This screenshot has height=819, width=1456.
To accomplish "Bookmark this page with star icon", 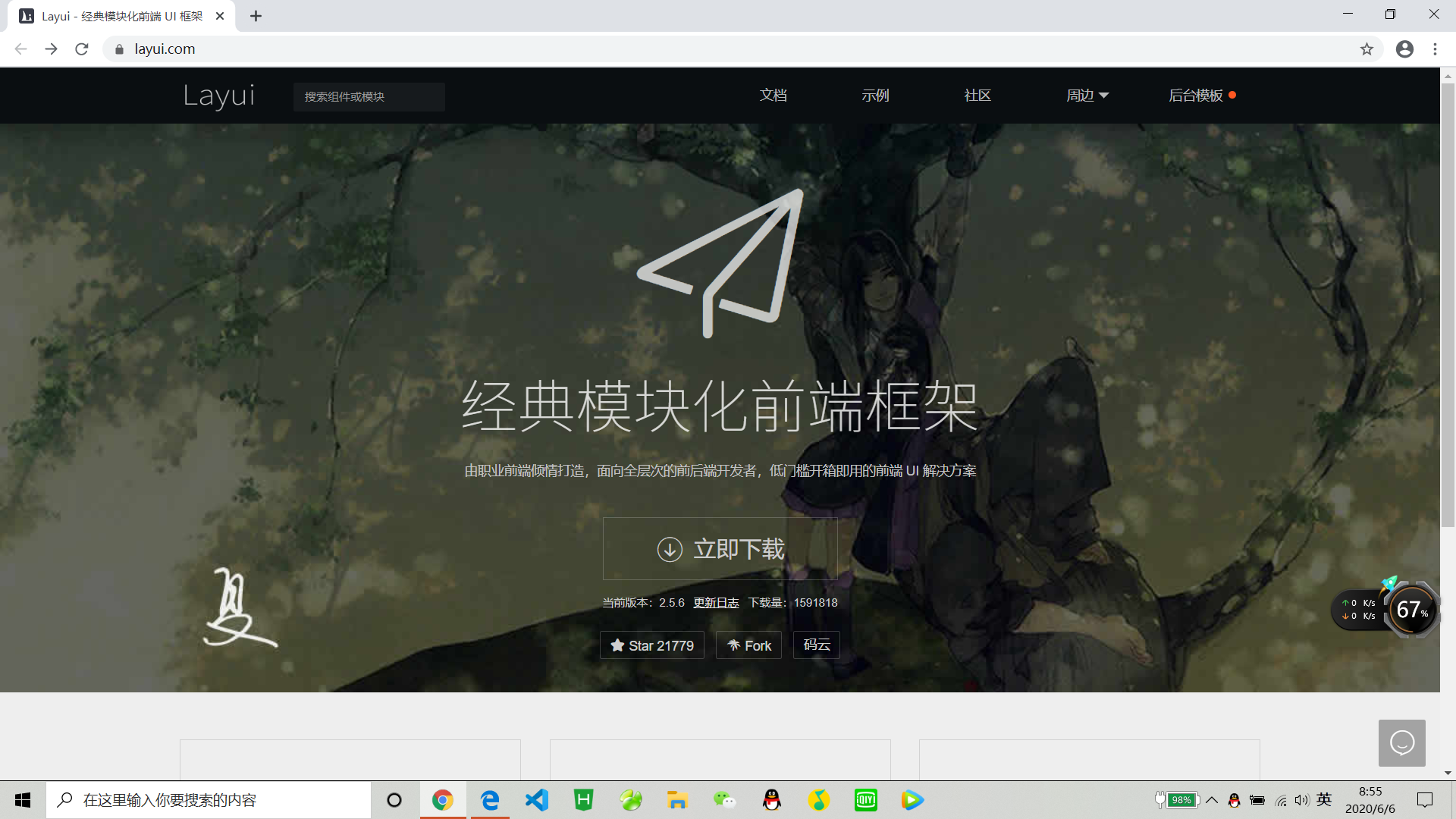I will click(1367, 49).
